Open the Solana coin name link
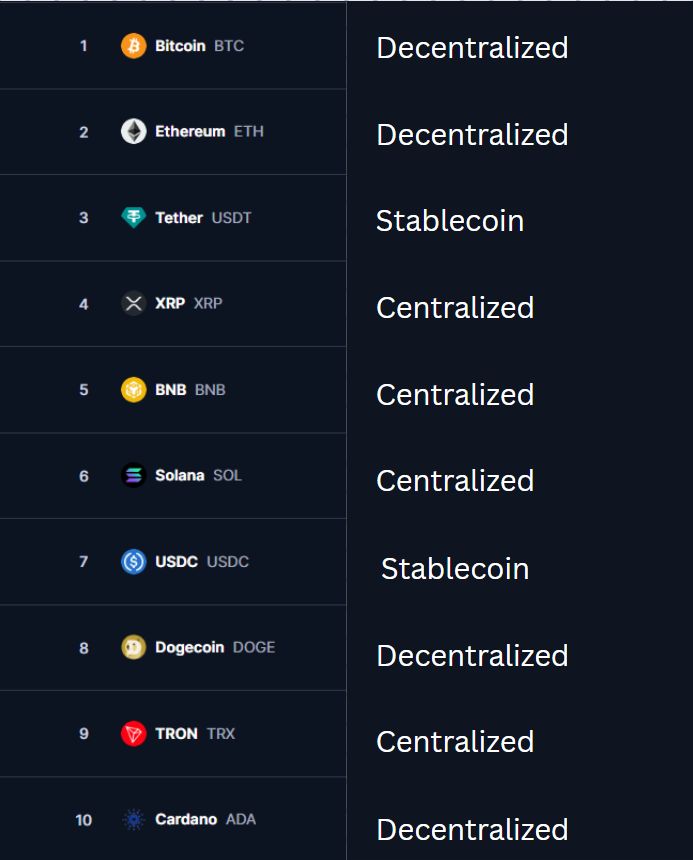This screenshot has width=693, height=860. click(x=180, y=476)
